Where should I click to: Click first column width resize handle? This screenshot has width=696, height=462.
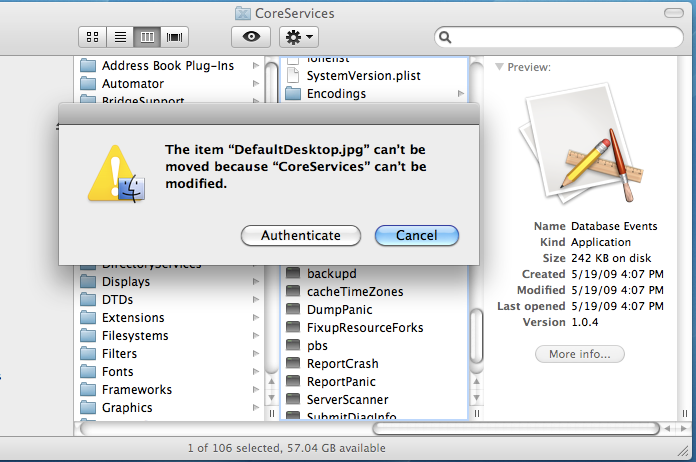coord(272,414)
